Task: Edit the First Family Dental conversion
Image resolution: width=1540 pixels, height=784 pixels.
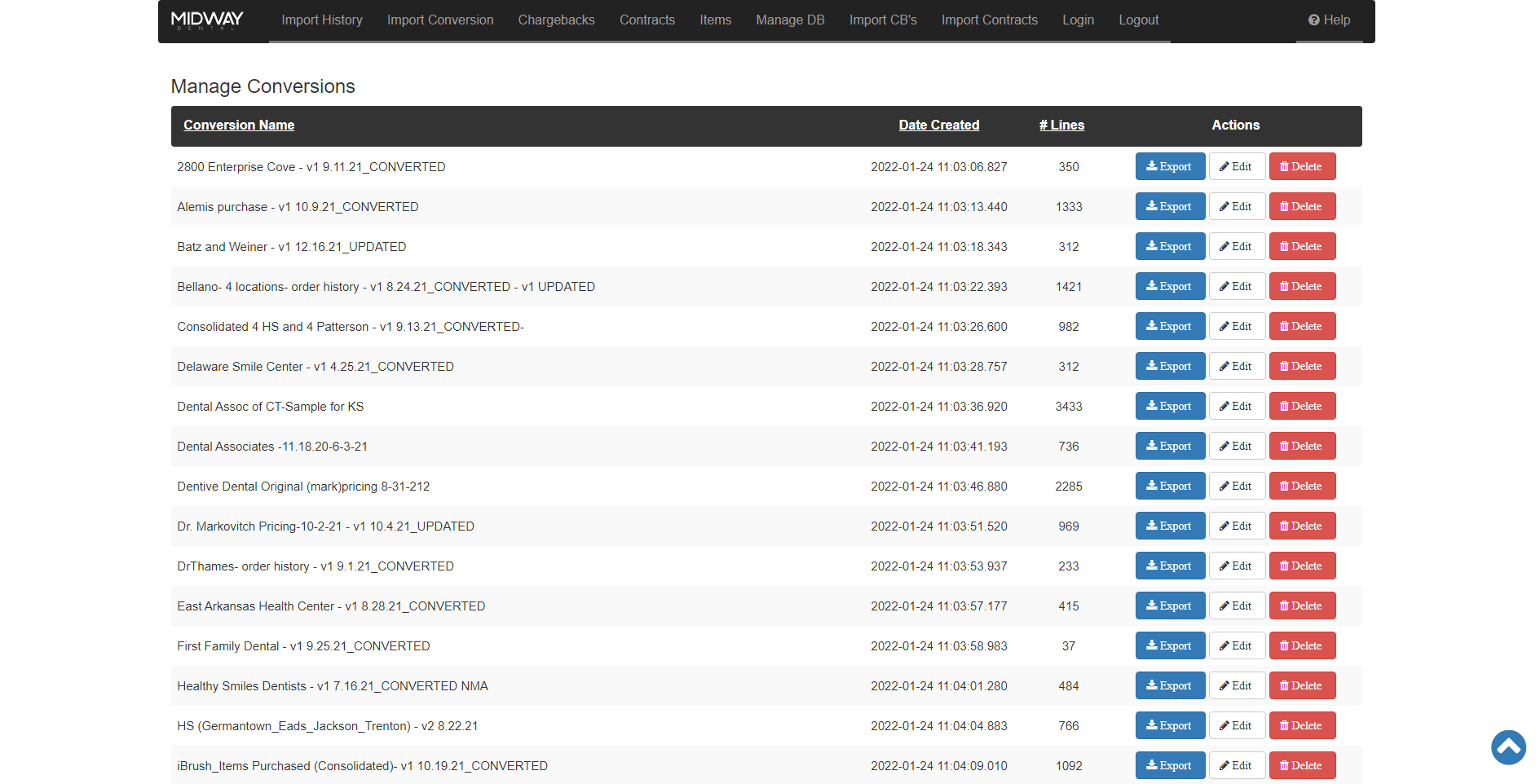Action: click(1236, 645)
